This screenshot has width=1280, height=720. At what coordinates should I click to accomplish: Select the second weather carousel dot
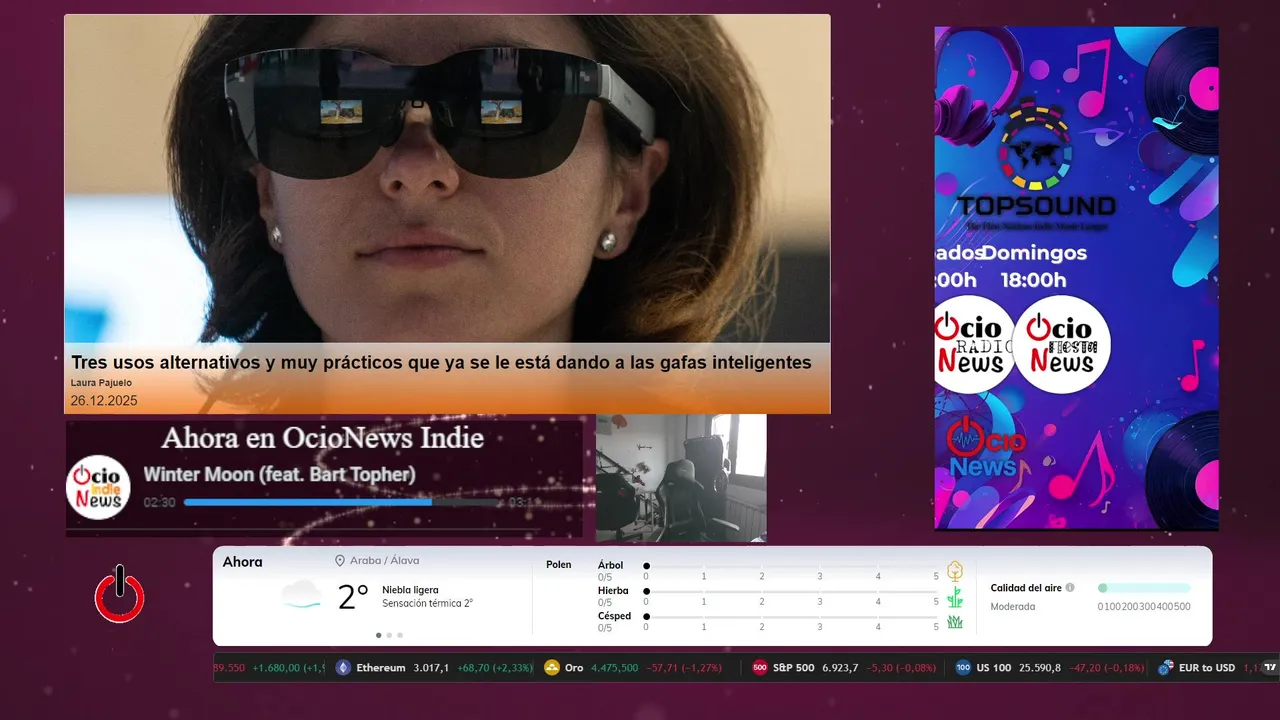click(389, 635)
